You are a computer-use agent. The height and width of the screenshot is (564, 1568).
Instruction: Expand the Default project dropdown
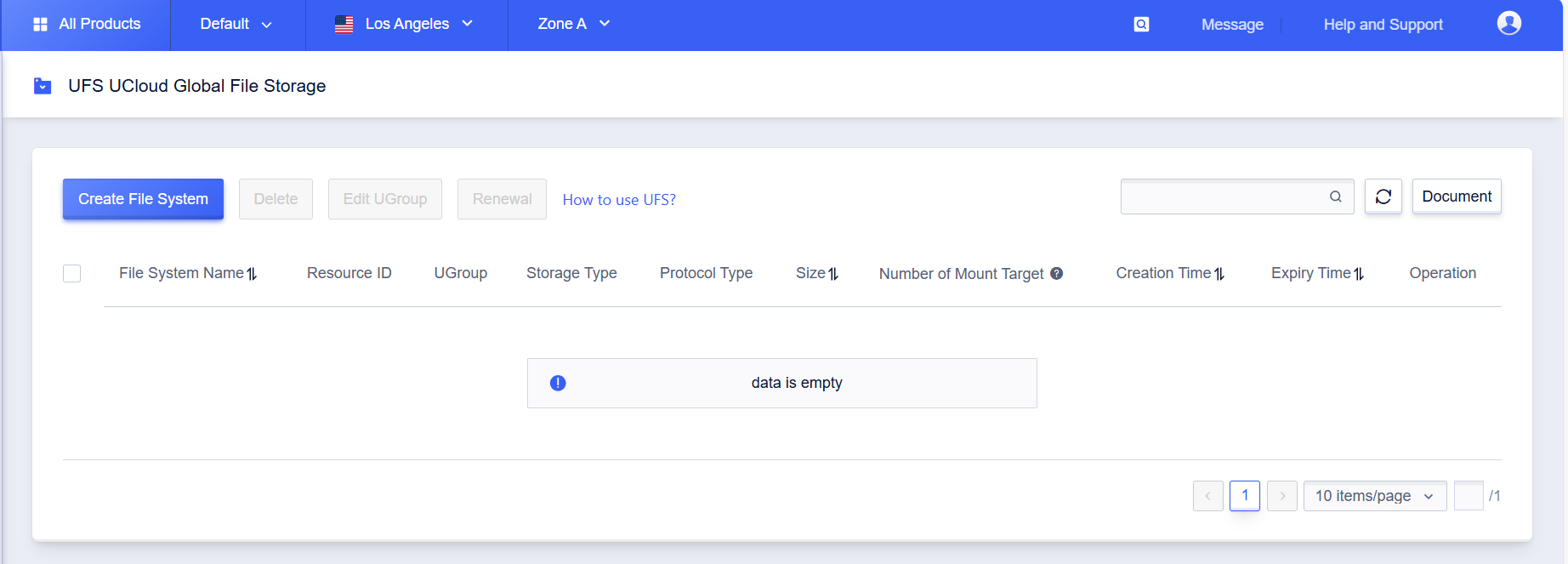(x=236, y=25)
